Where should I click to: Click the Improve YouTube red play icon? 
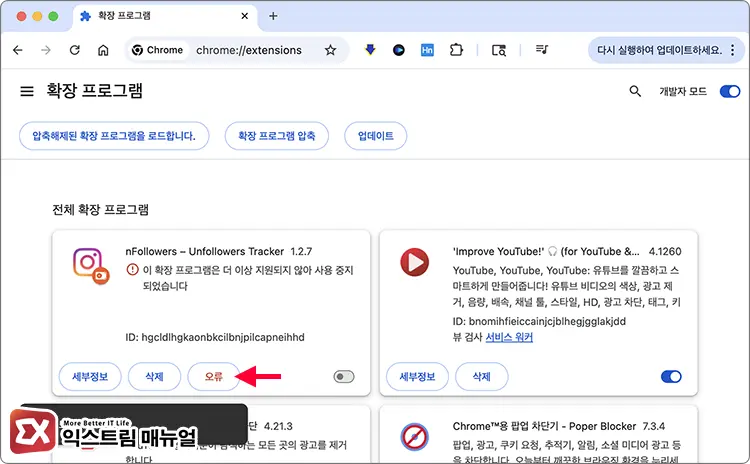[x=415, y=262]
